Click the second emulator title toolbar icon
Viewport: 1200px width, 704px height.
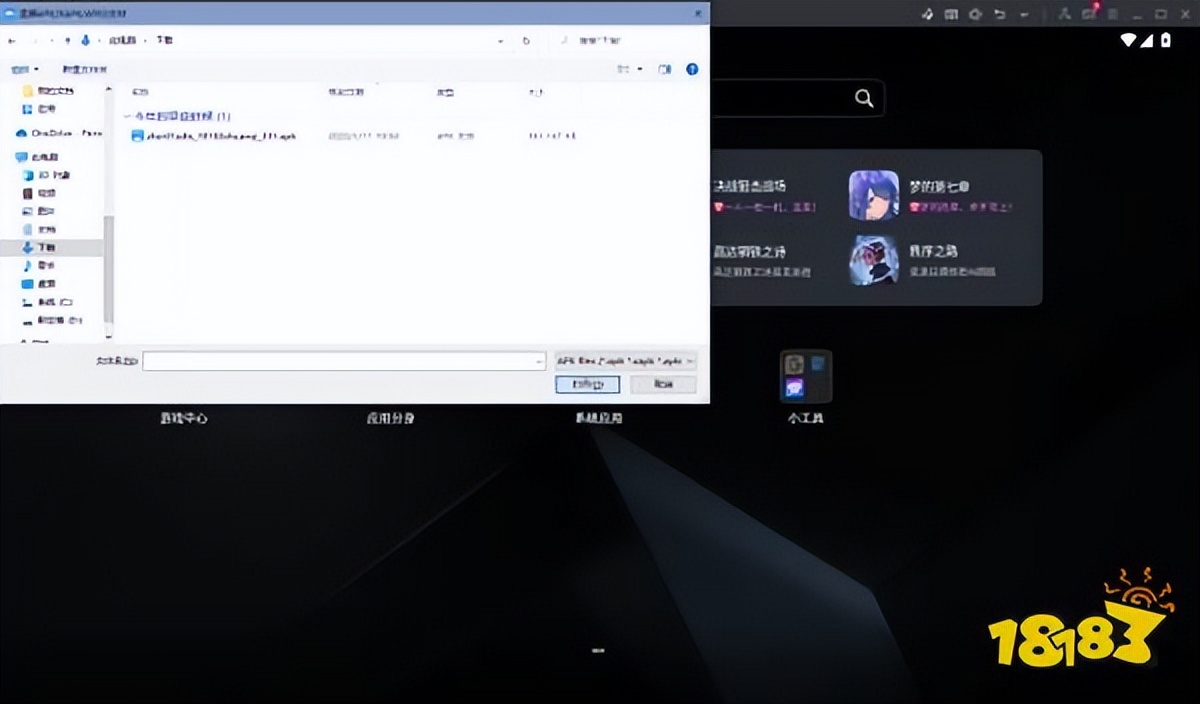click(x=951, y=14)
